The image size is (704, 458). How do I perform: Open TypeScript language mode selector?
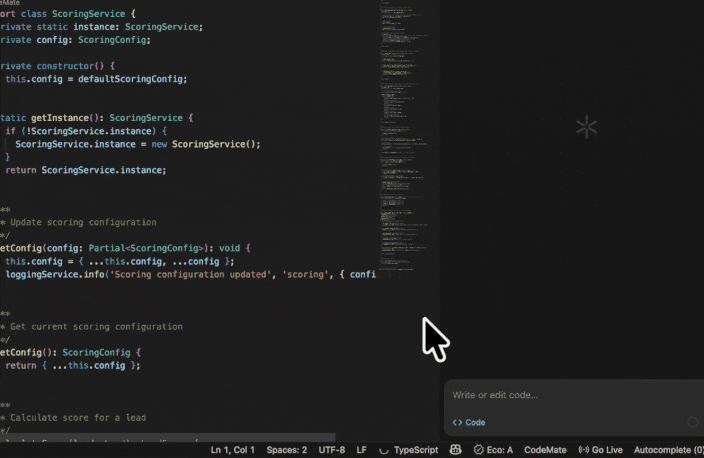(416, 450)
